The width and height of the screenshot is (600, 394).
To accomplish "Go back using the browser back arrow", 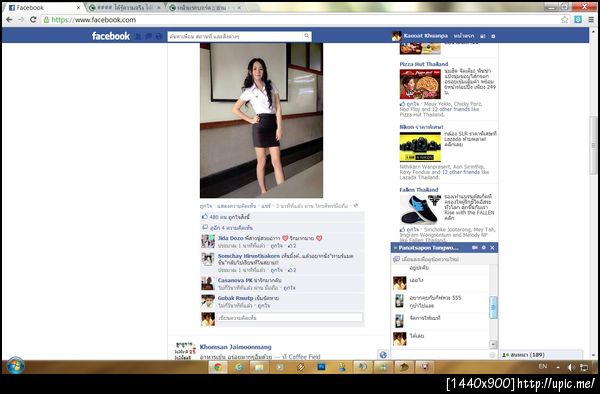I will [x=10, y=20].
